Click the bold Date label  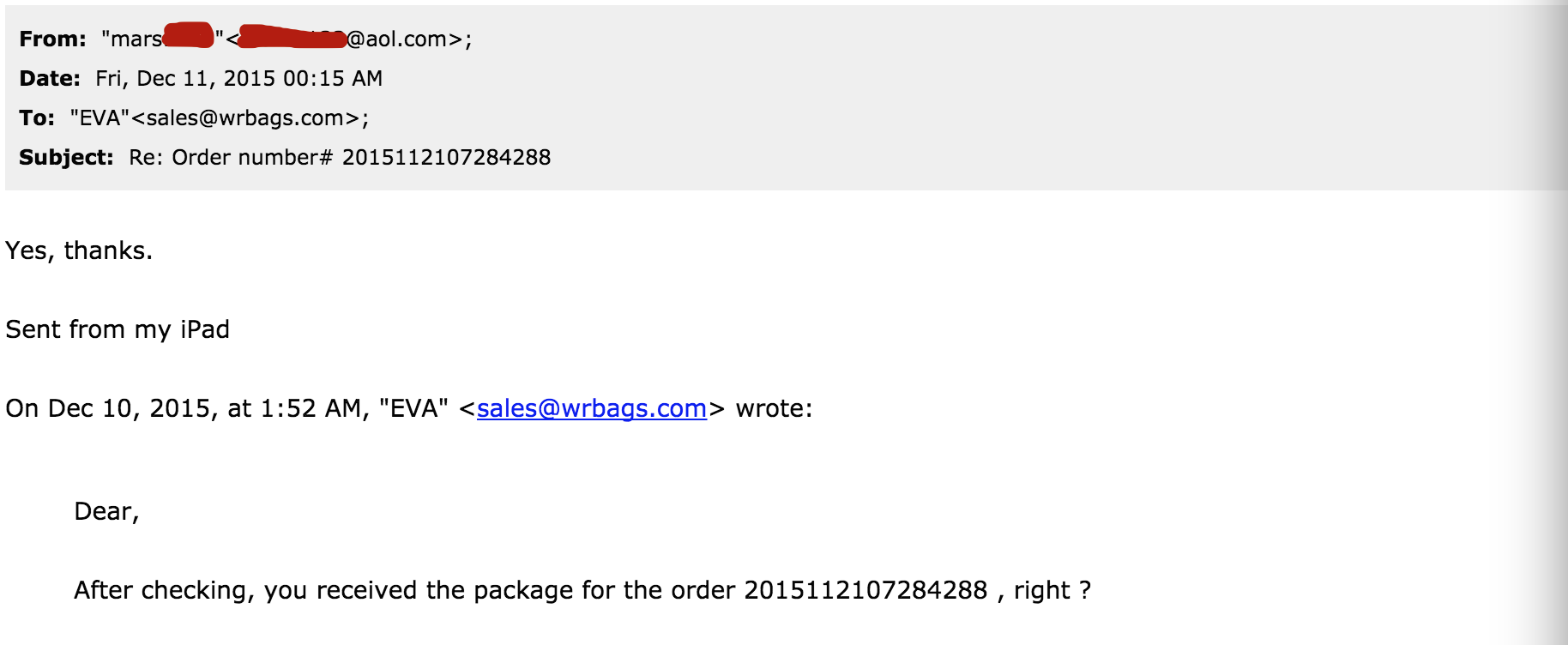pos(50,79)
